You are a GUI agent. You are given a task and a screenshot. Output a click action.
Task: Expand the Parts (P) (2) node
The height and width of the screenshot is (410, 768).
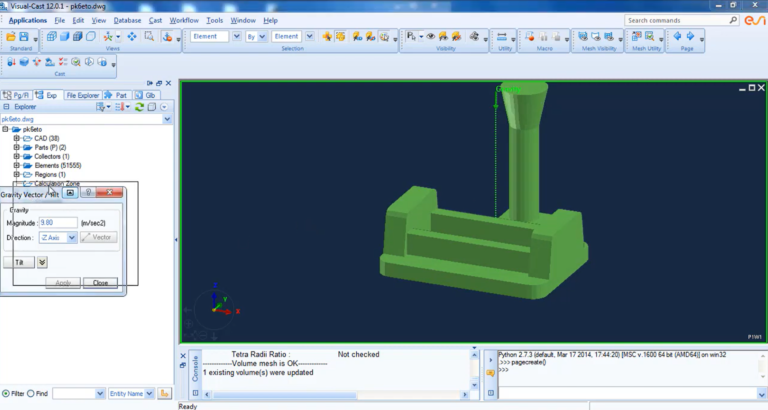(16, 147)
